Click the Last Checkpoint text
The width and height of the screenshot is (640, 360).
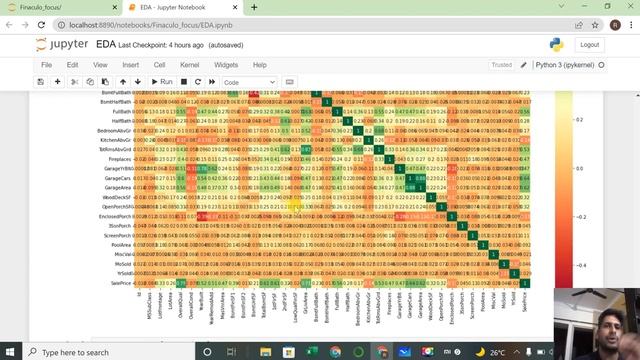[x=161, y=45]
